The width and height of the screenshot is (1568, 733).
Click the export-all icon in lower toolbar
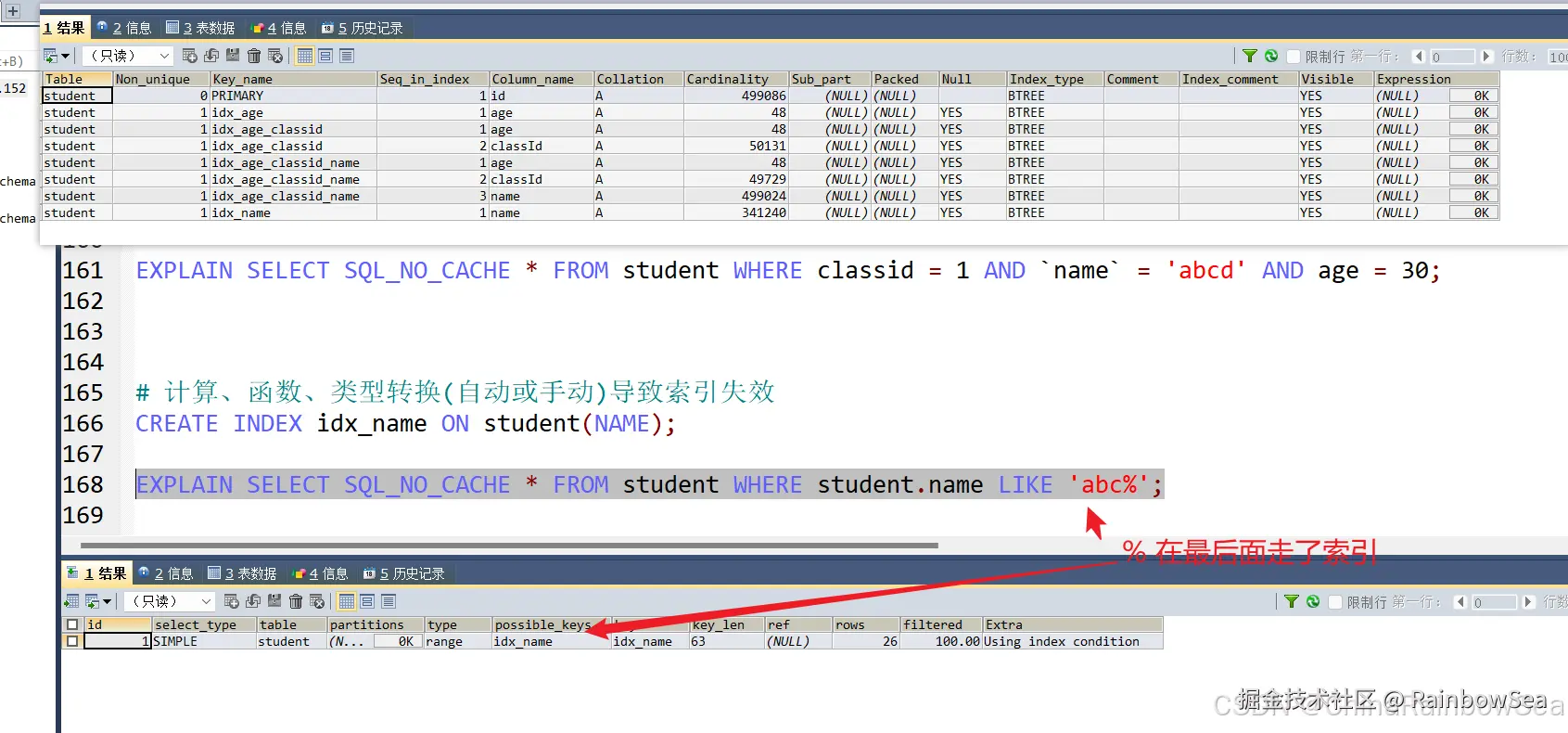[72, 601]
